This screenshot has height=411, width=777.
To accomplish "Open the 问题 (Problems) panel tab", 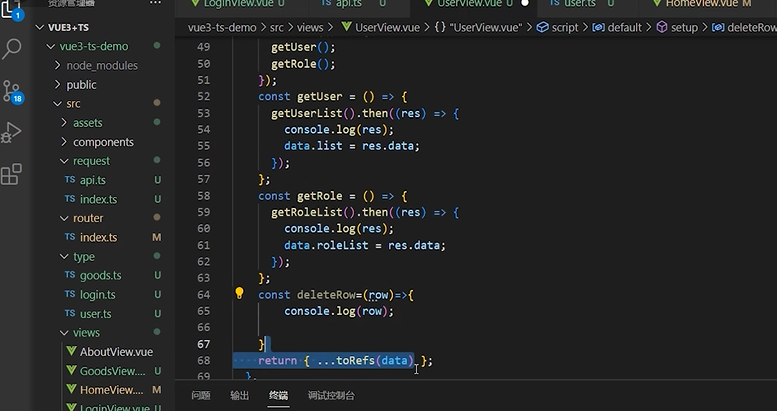I will click(x=201, y=396).
